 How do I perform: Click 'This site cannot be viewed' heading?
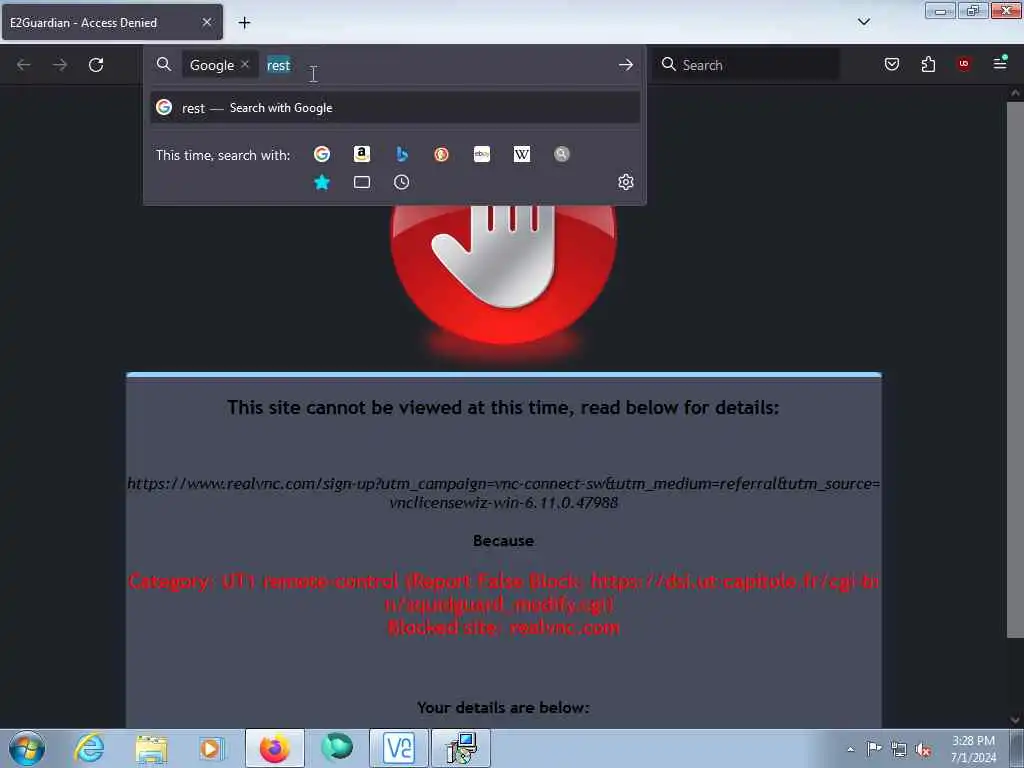point(504,408)
